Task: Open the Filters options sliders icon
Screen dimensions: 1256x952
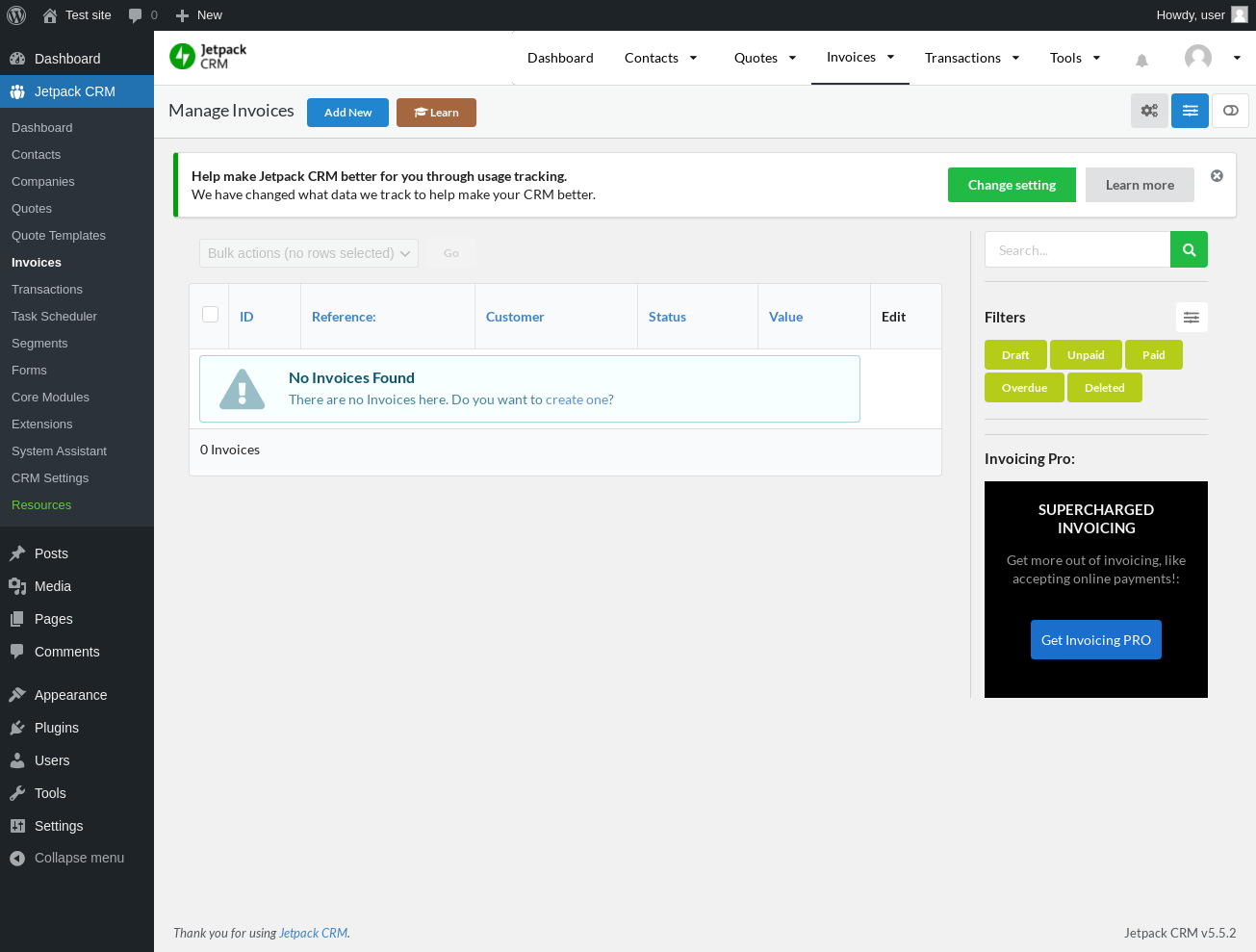Action: pyautogui.click(x=1192, y=318)
